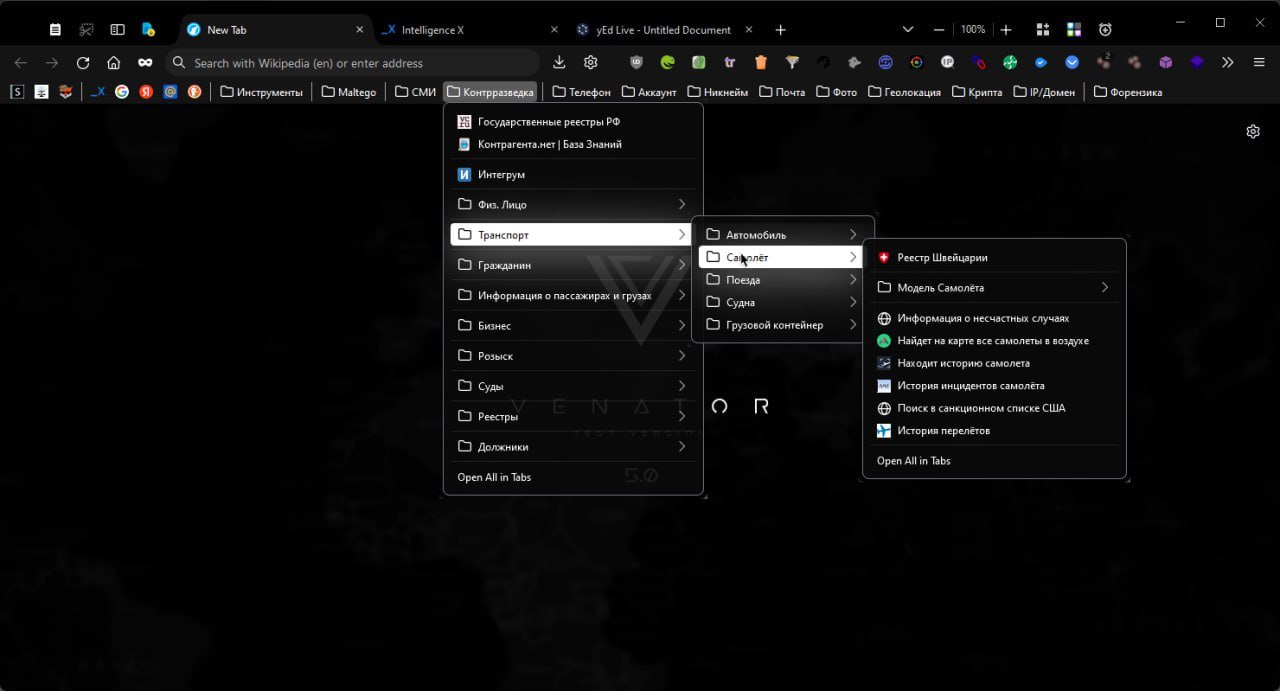Open the Геолокация bookmarks folder
This screenshot has width=1280, height=691.
[904, 92]
